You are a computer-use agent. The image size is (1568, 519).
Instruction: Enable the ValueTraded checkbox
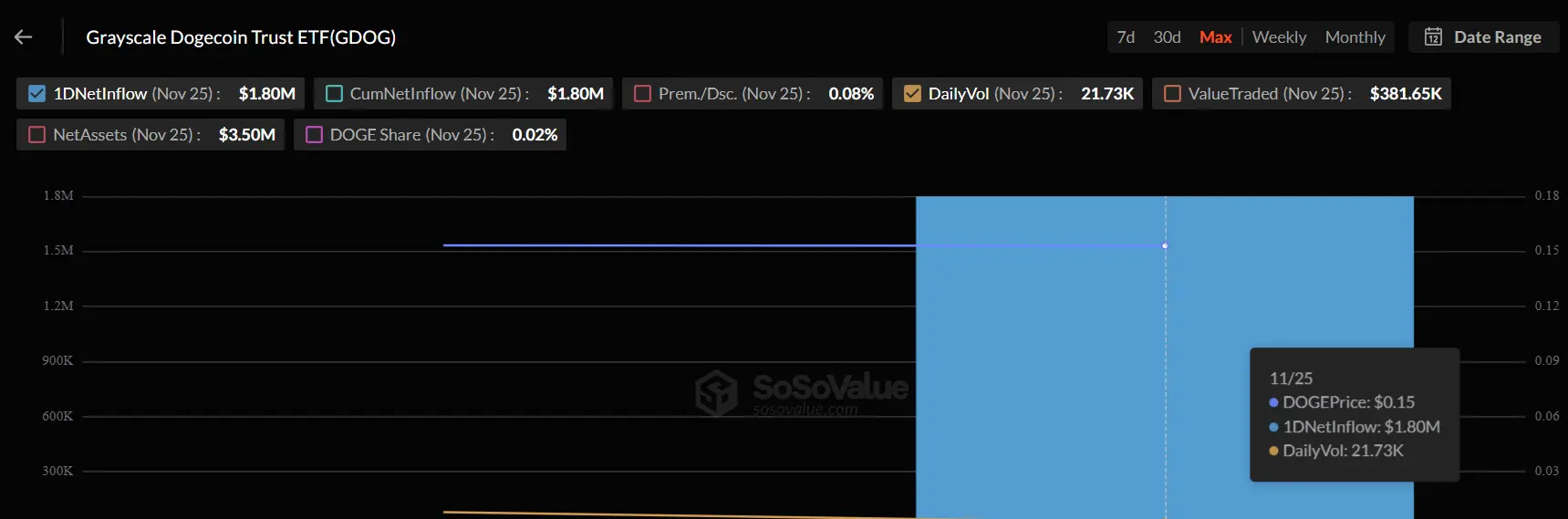pyautogui.click(x=1172, y=94)
